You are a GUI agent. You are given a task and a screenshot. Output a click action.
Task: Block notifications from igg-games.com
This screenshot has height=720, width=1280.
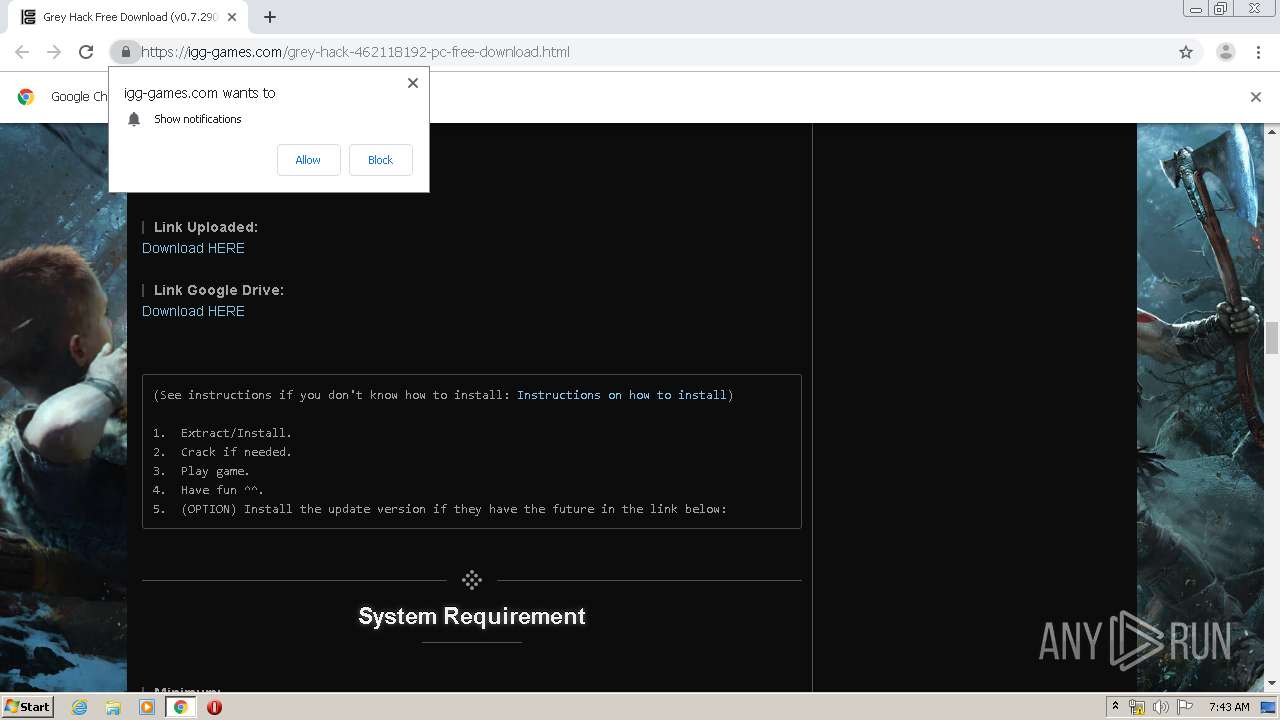click(380, 160)
